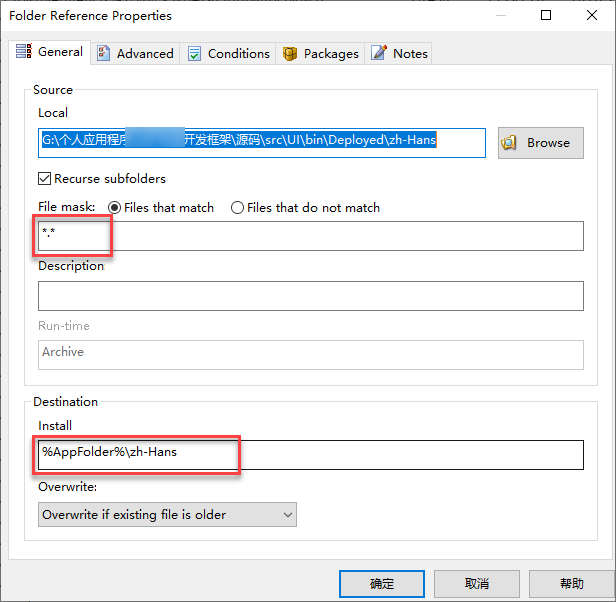This screenshot has width=616, height=602.
Task: Click the Notes tab pencil icon
Action: pos(379,53)
